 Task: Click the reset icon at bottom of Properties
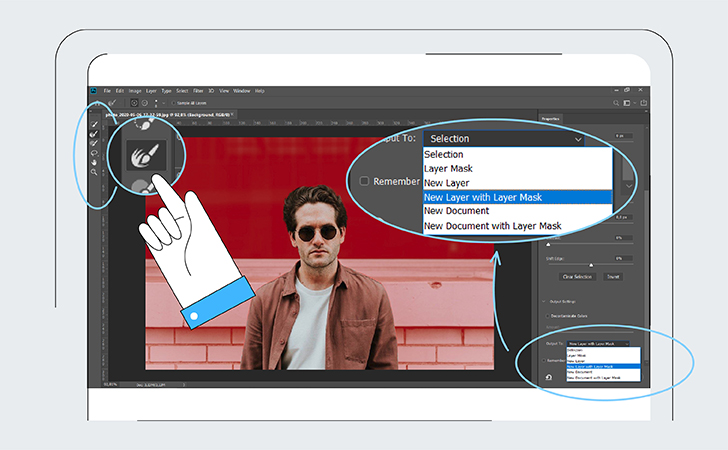[550, 378]
